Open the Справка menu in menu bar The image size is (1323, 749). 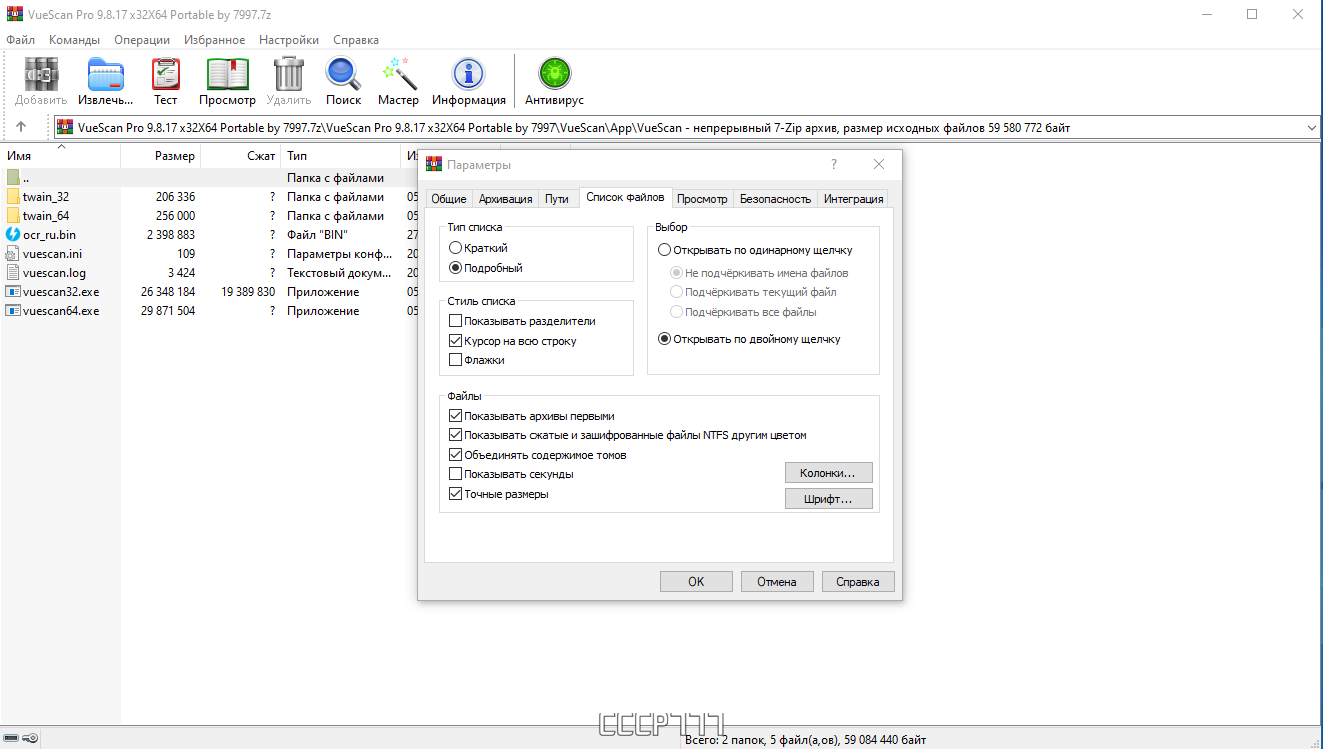(355, 40)
